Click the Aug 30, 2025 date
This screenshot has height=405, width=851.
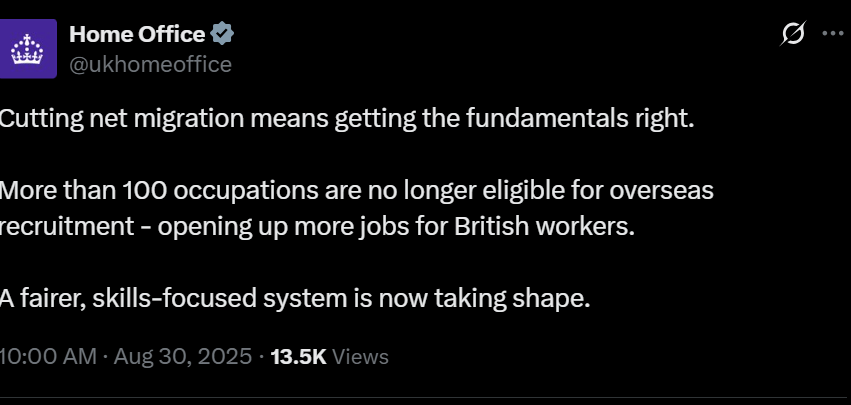tap(181, 356)
